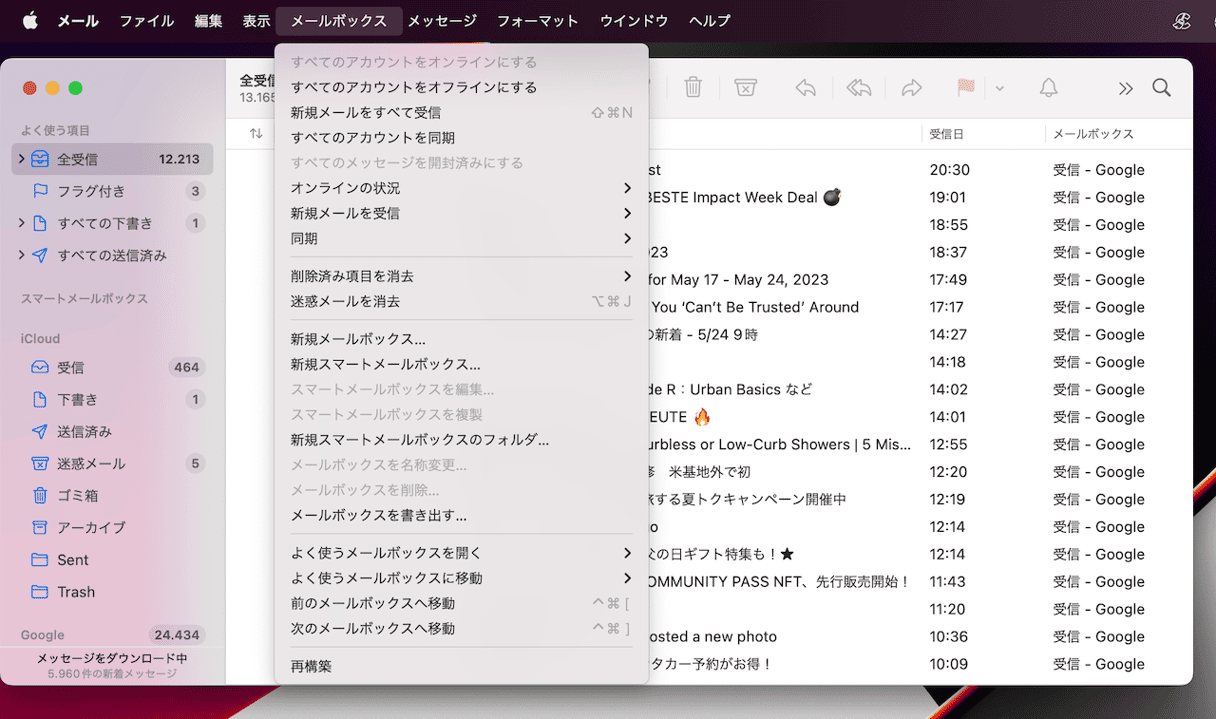Choose 次のメールボックスへ移動

coord(461,628)
